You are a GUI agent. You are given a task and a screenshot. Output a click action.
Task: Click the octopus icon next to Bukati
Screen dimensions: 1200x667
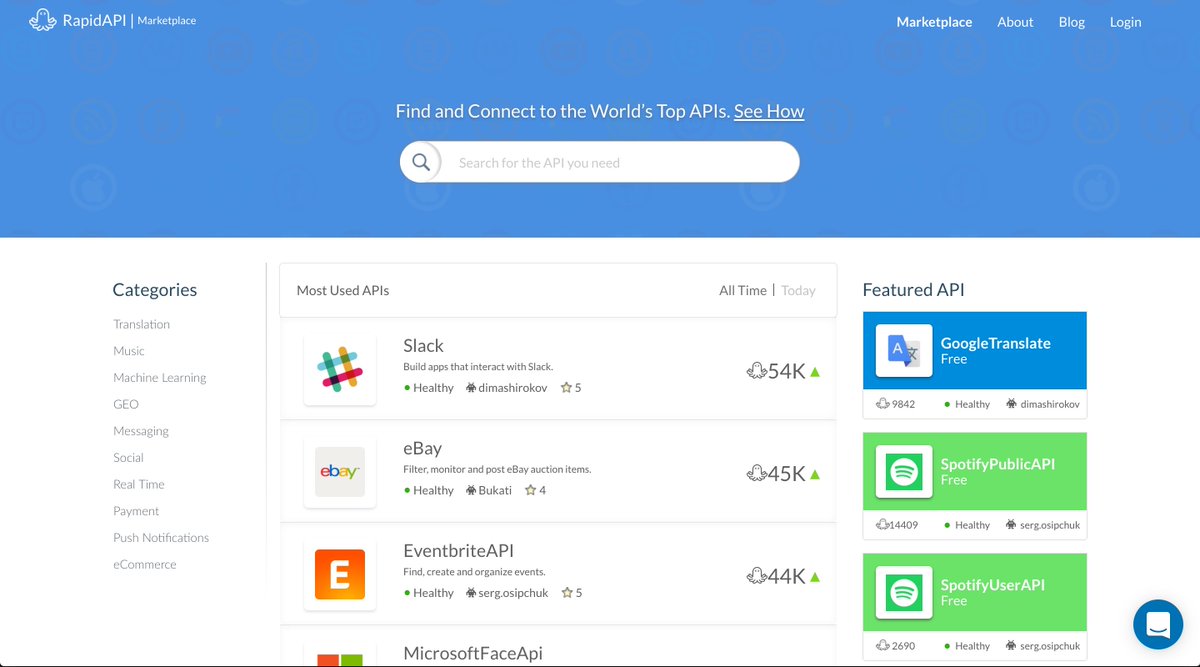pos(470,490)
